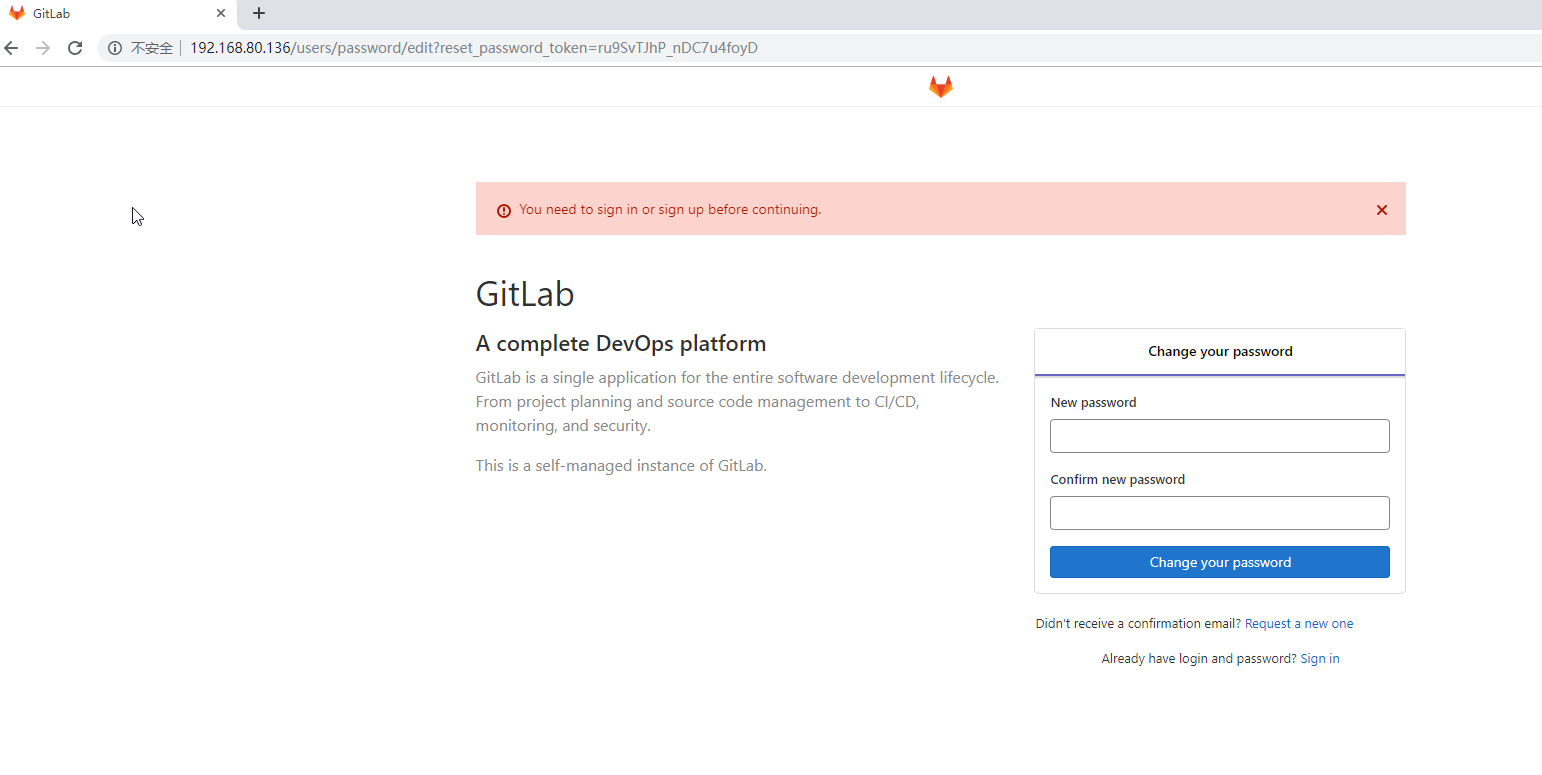Image resolution: width=1542 pixels, height=775 pixels.
Task: Click the 不安全 security label
Action: tap(152, 48)
